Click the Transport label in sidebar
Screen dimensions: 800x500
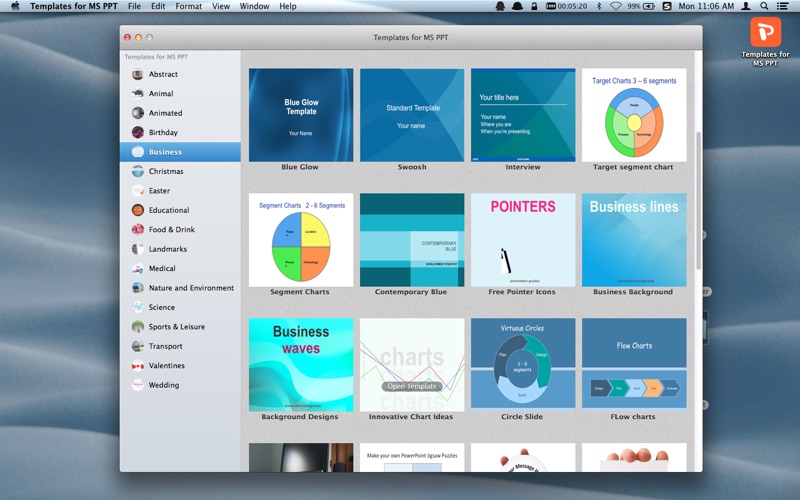(x=165, y=346)
